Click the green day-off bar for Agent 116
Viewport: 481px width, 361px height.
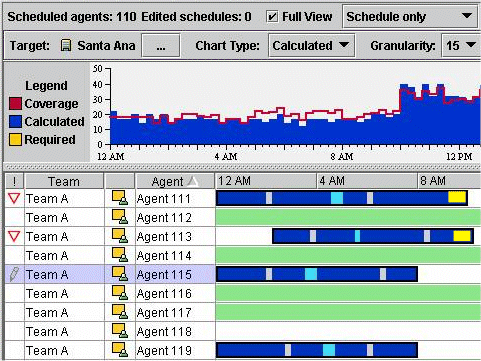point(348,293)
